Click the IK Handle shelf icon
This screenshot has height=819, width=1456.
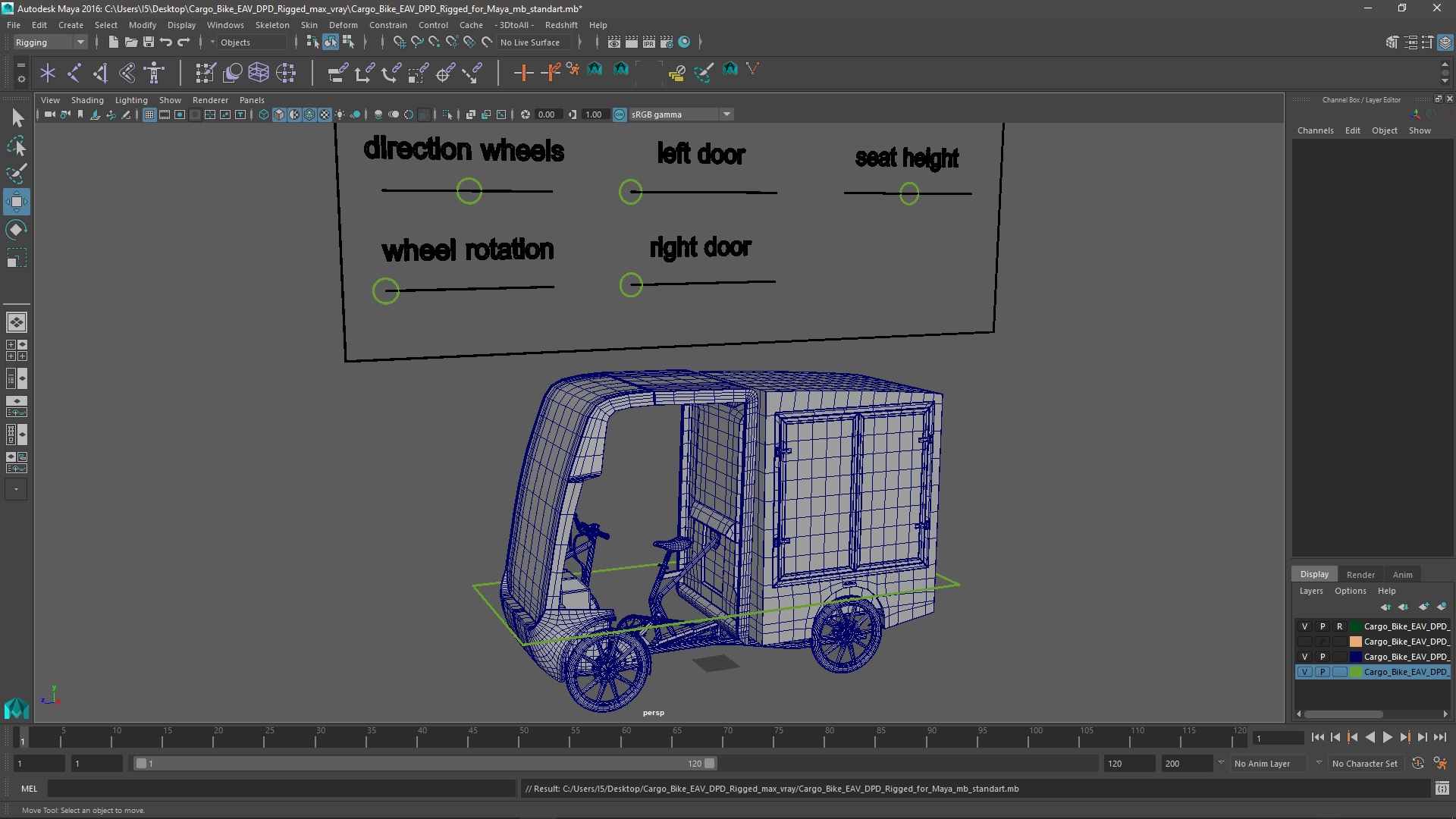pyautogui.click(x=101, y=73)
